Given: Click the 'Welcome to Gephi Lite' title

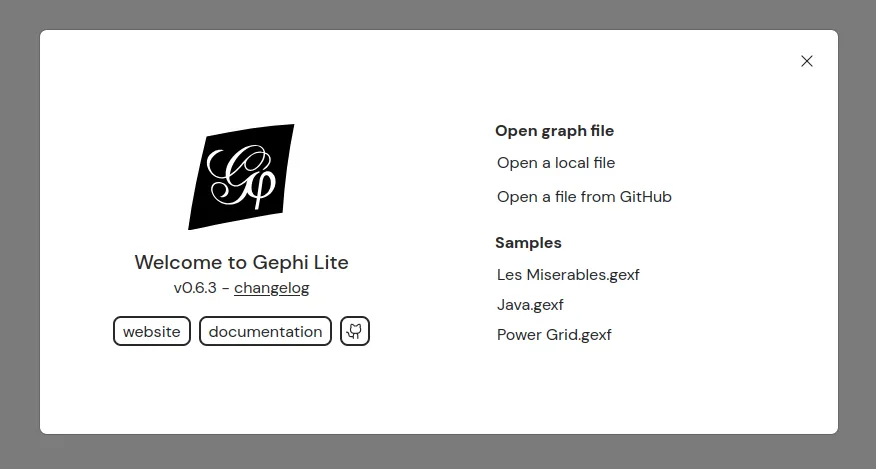Looking at the screenshot, I should (241, 263).
